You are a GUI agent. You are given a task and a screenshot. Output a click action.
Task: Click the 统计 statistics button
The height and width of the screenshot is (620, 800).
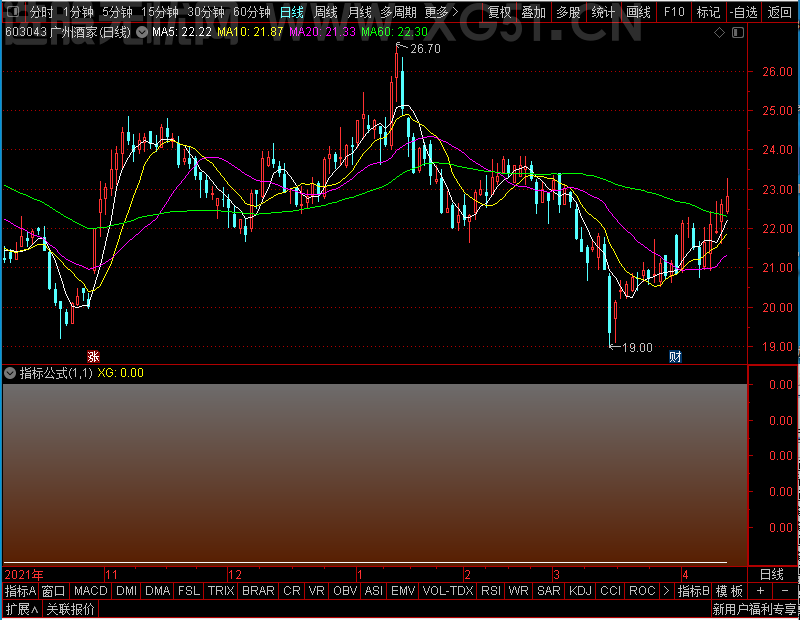click(x=603, y=12)
